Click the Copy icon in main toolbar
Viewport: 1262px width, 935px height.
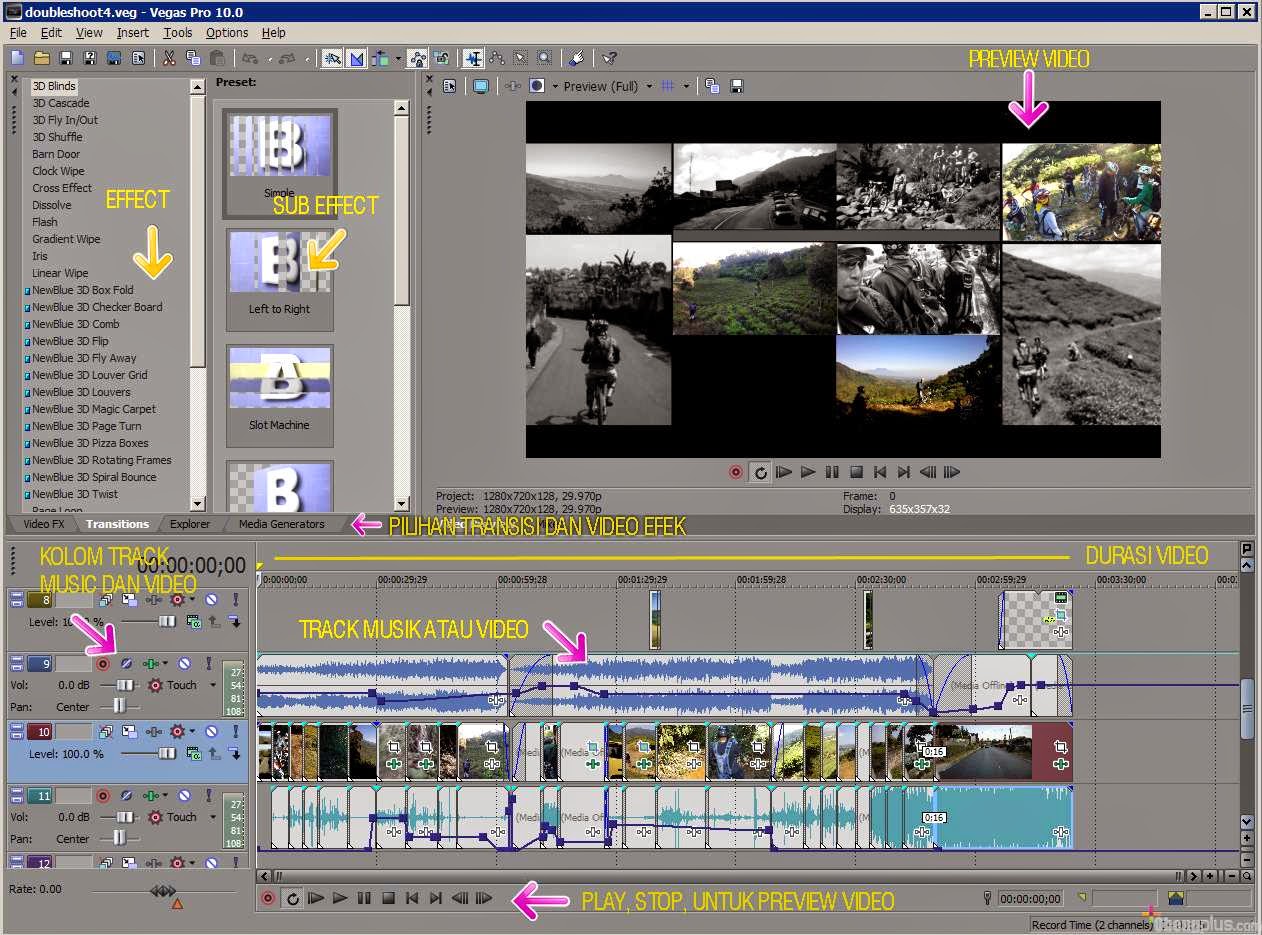(193, 58)
